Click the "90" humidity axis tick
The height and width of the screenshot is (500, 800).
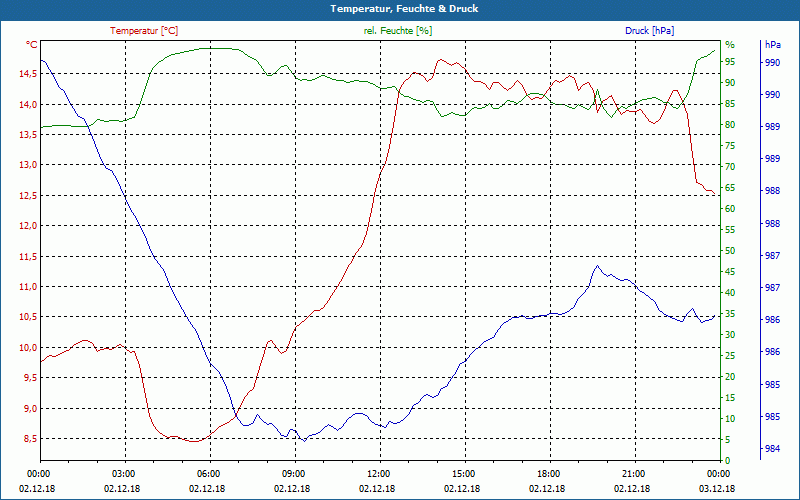pos(730,83)
